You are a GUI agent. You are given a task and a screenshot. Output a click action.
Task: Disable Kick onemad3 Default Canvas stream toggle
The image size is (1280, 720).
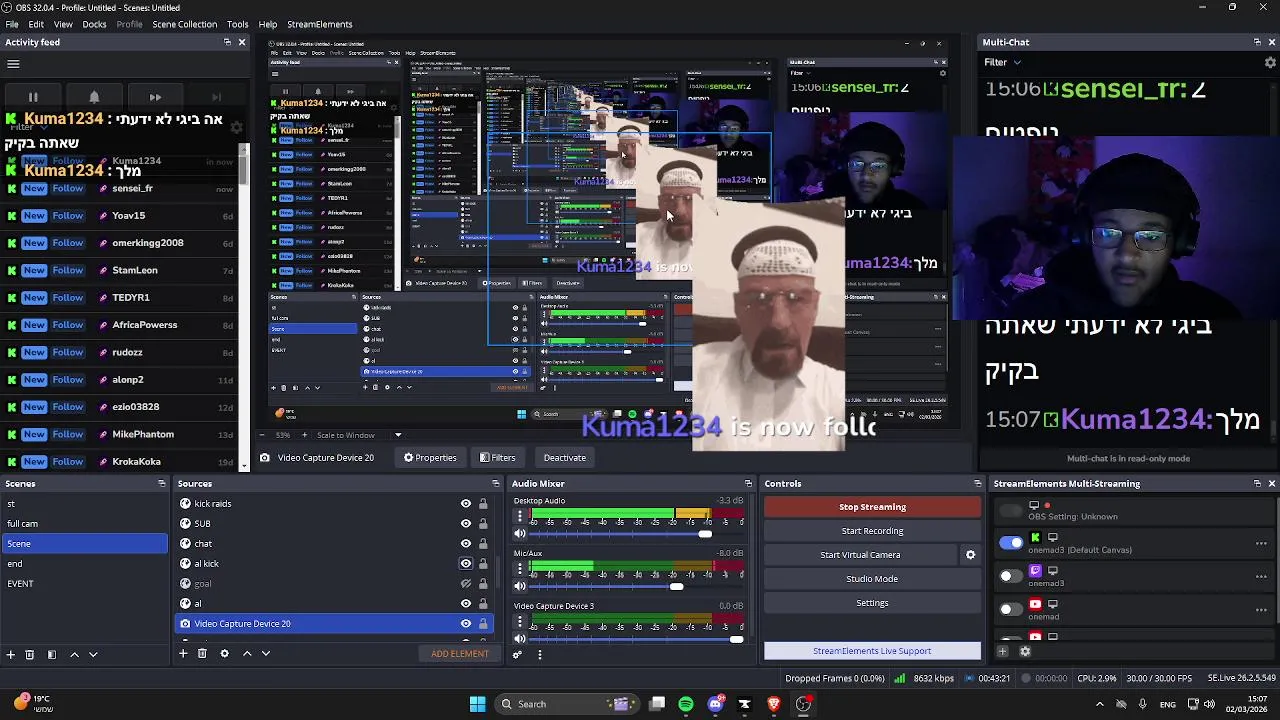(1011, 543)
